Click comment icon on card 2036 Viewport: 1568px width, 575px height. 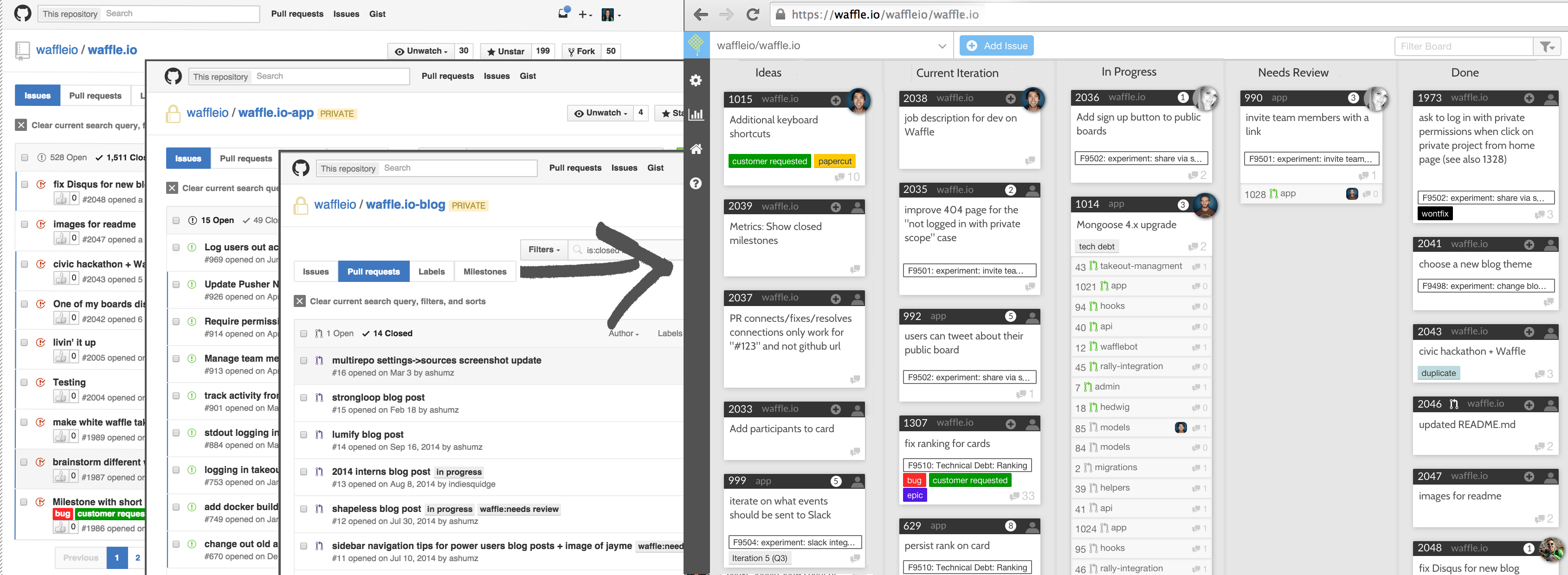(1193, 175)
